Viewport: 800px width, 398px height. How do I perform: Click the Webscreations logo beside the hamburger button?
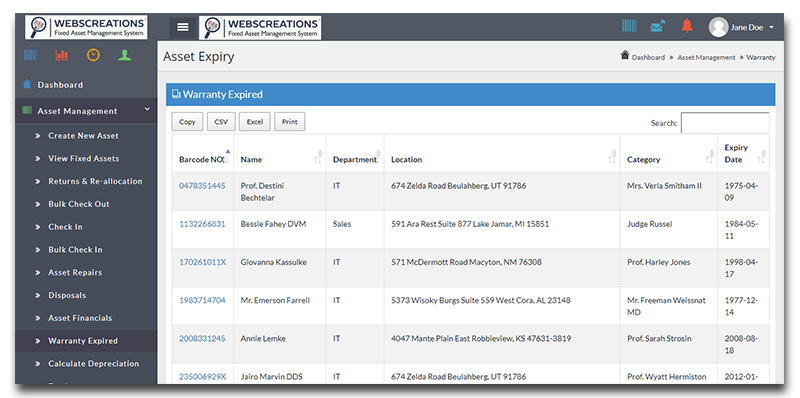pyautogui.click(x=260, y=27)
